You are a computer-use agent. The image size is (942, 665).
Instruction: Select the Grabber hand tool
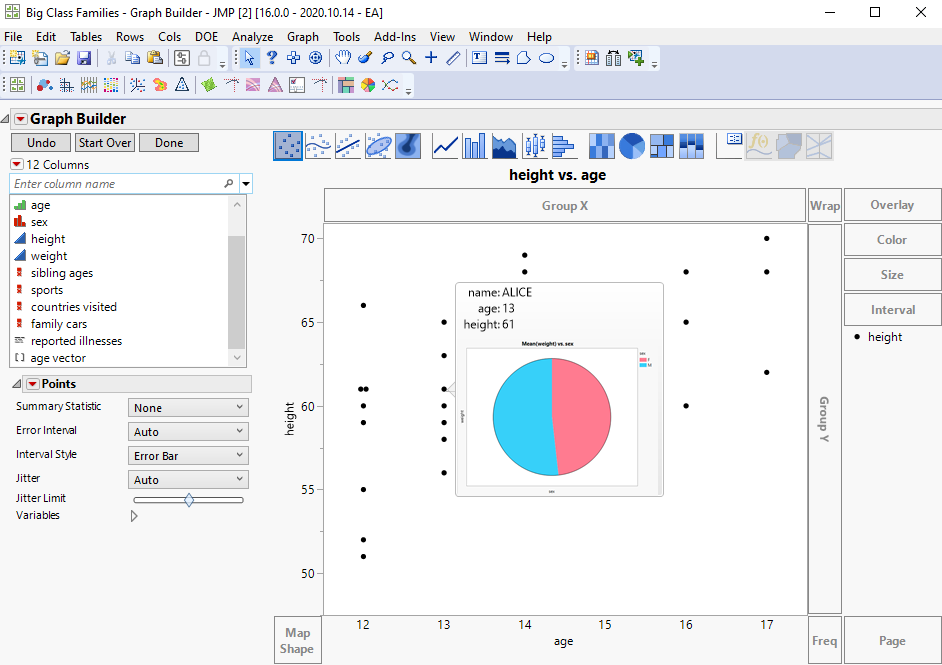[342, 57]
